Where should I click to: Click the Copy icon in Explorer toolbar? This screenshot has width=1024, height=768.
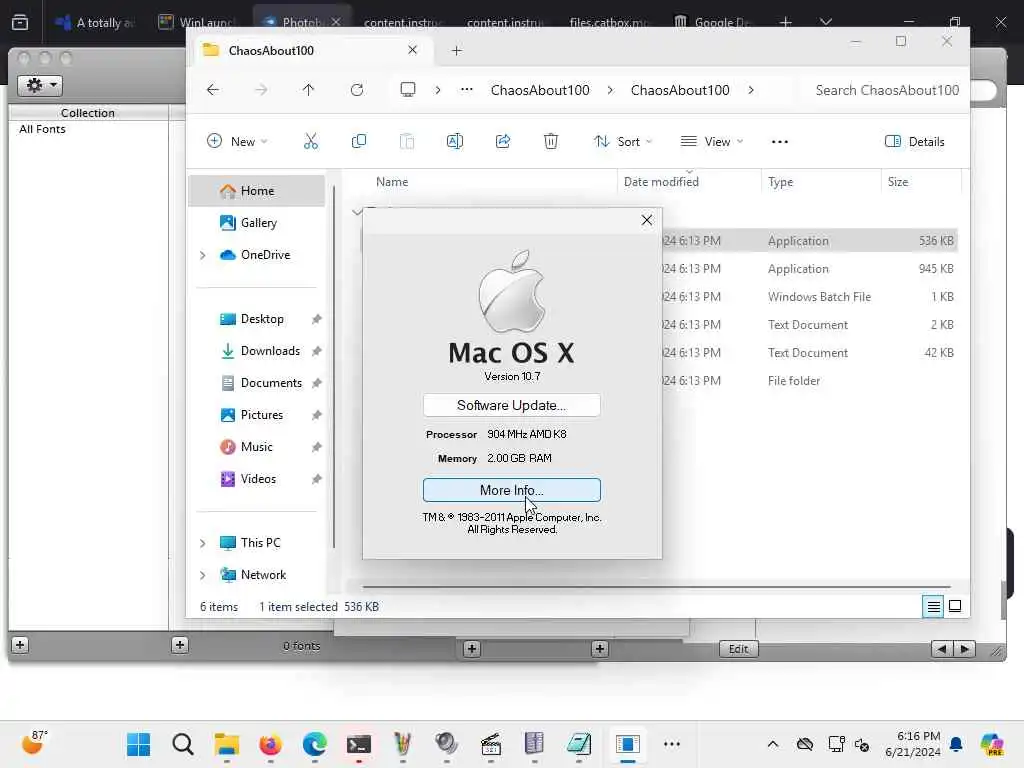359,141
